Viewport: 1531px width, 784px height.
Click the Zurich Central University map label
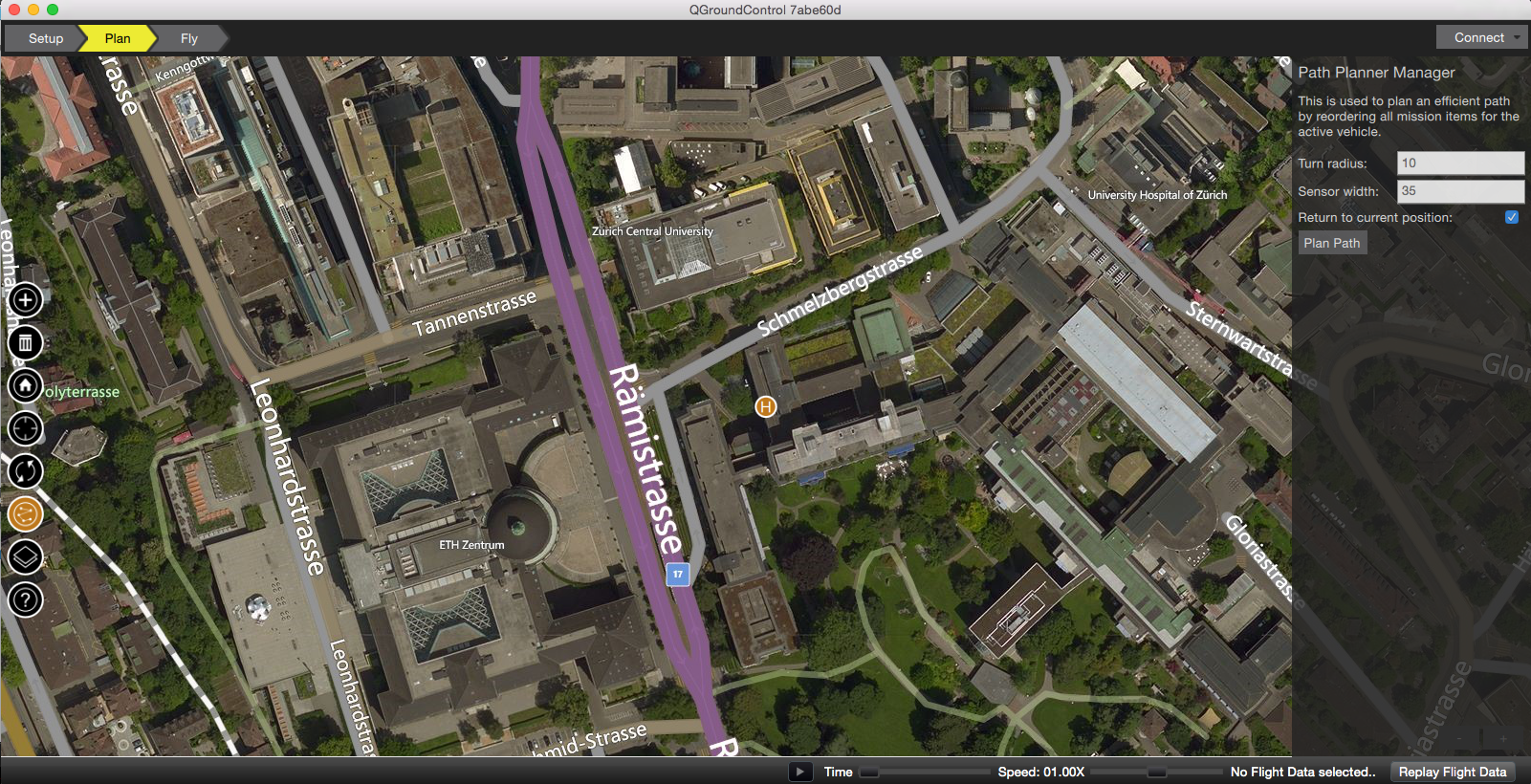tap(652, 231)
